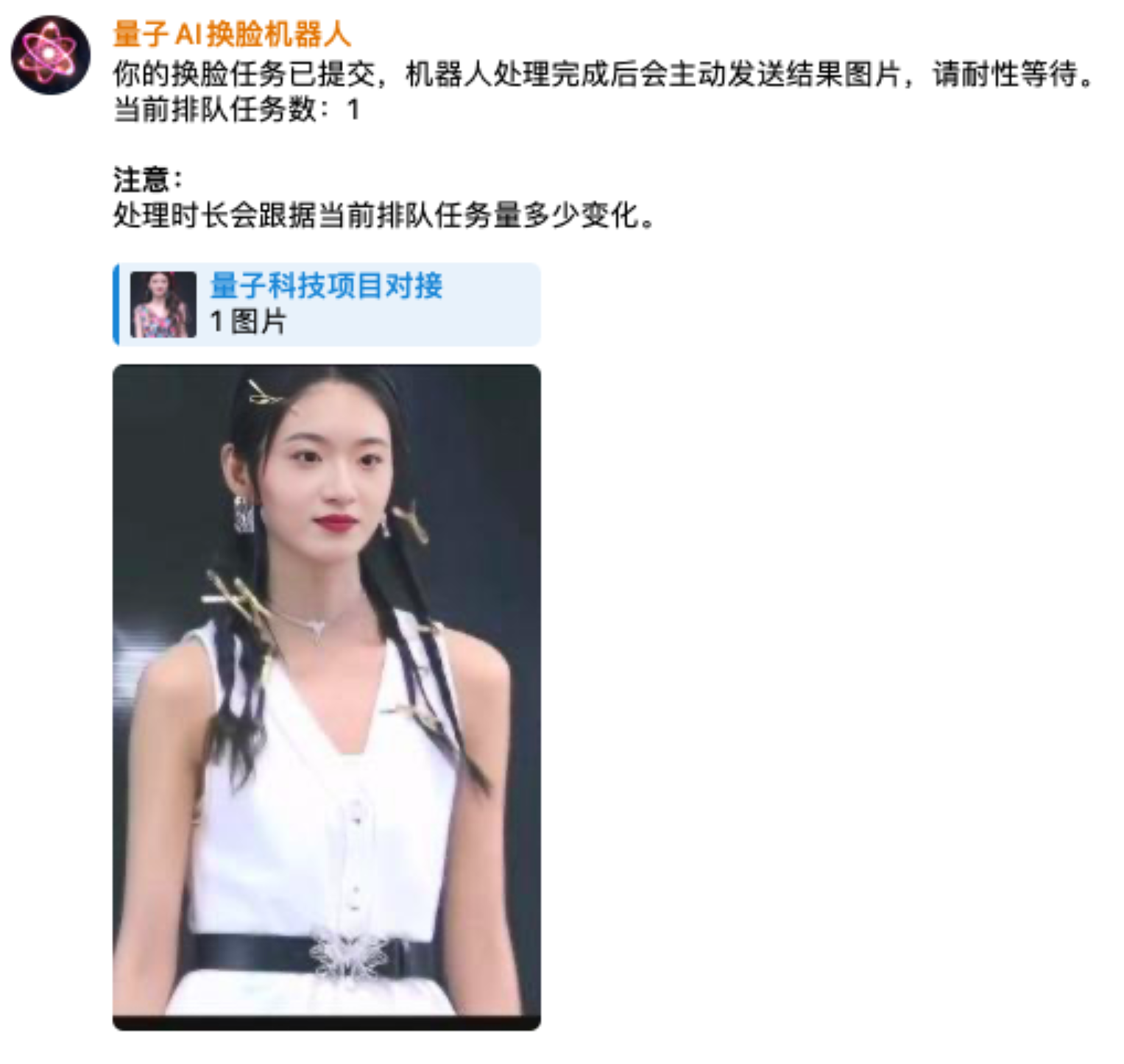Click the words 请耐性等待 in message
The height and width of the screenshot is (1064, 1124).
coord(1005,74)
